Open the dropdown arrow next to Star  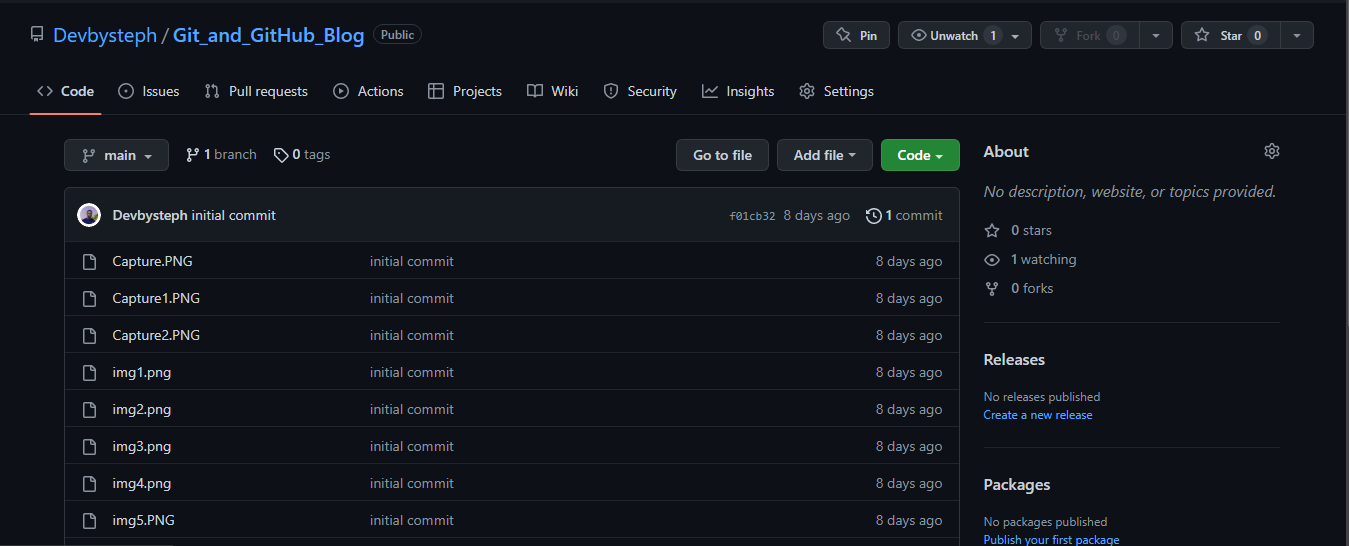[1297, 35]
